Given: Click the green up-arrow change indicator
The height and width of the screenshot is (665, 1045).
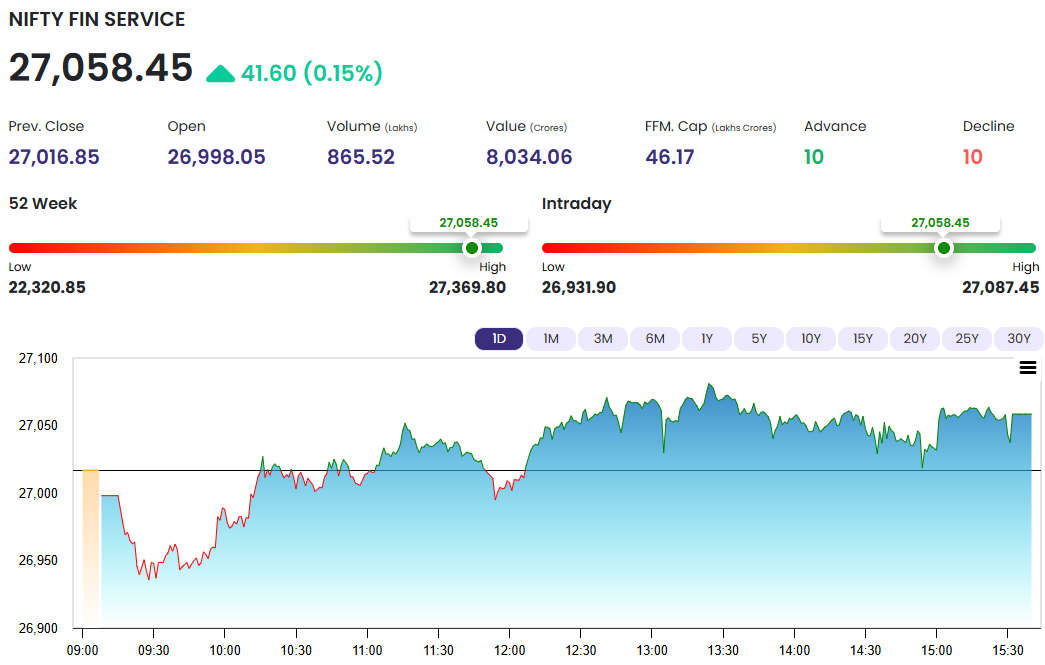Looking at the screenshot, I should (221, 73).
